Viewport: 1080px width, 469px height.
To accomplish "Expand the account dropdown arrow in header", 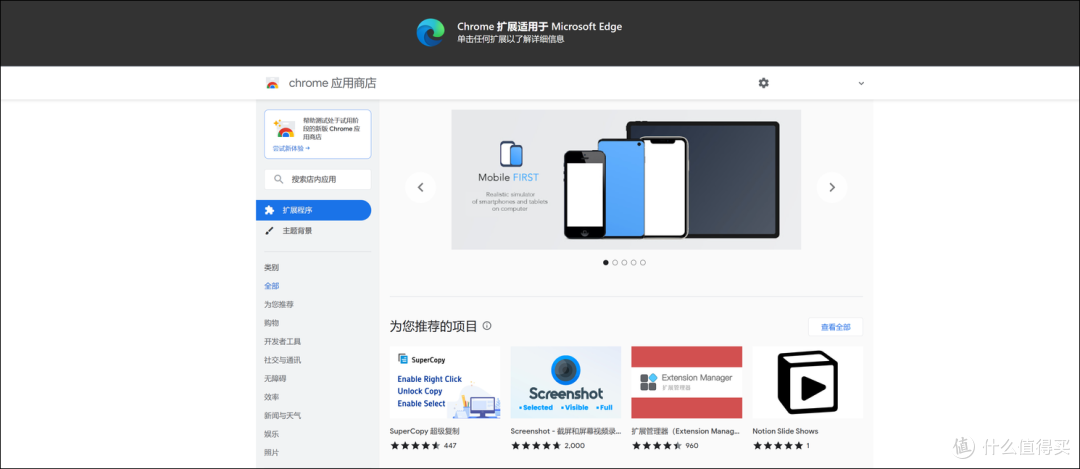I will pyautogui.click(x=861, y=83).
